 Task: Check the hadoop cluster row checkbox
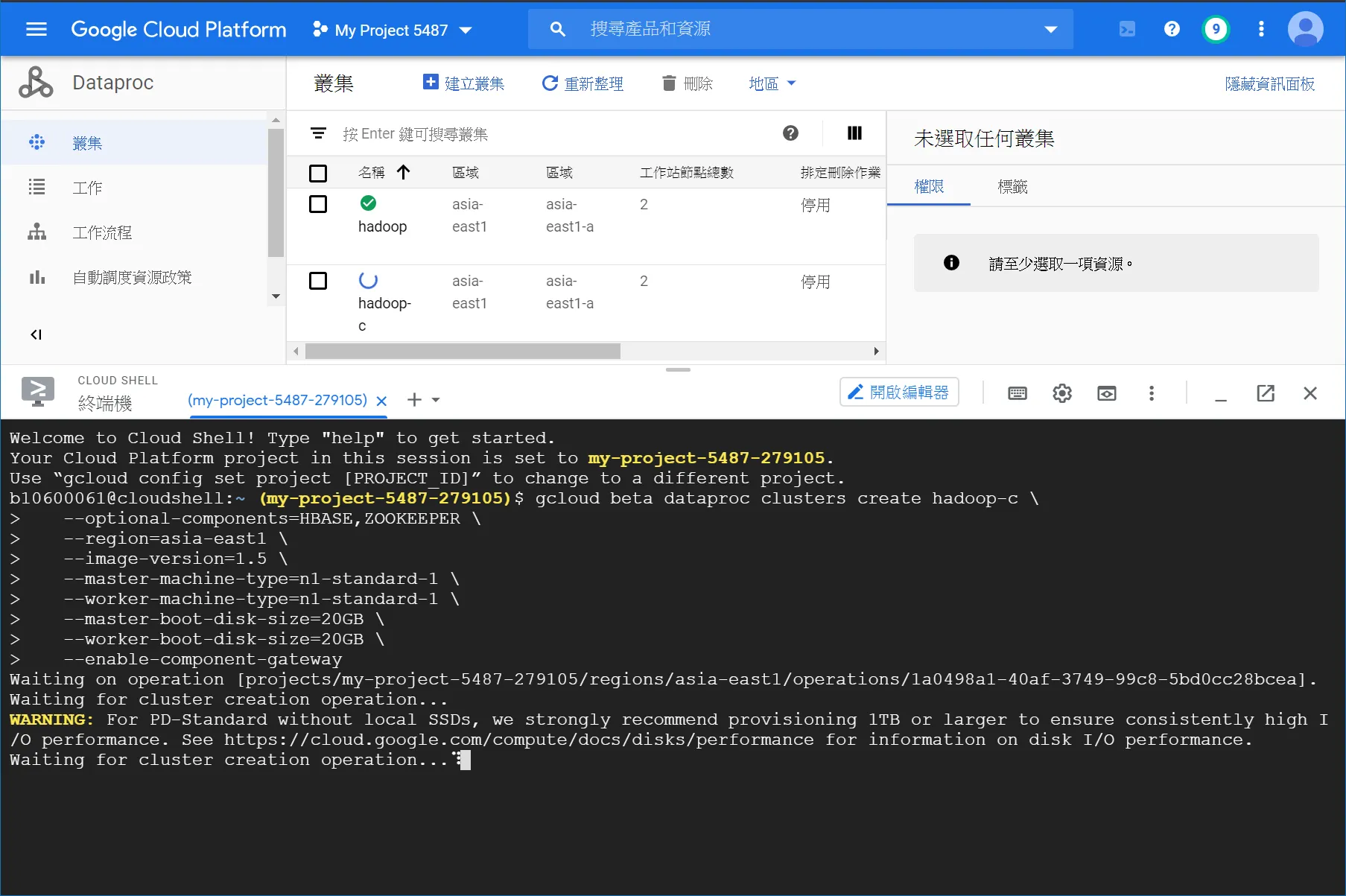(318, 204)
